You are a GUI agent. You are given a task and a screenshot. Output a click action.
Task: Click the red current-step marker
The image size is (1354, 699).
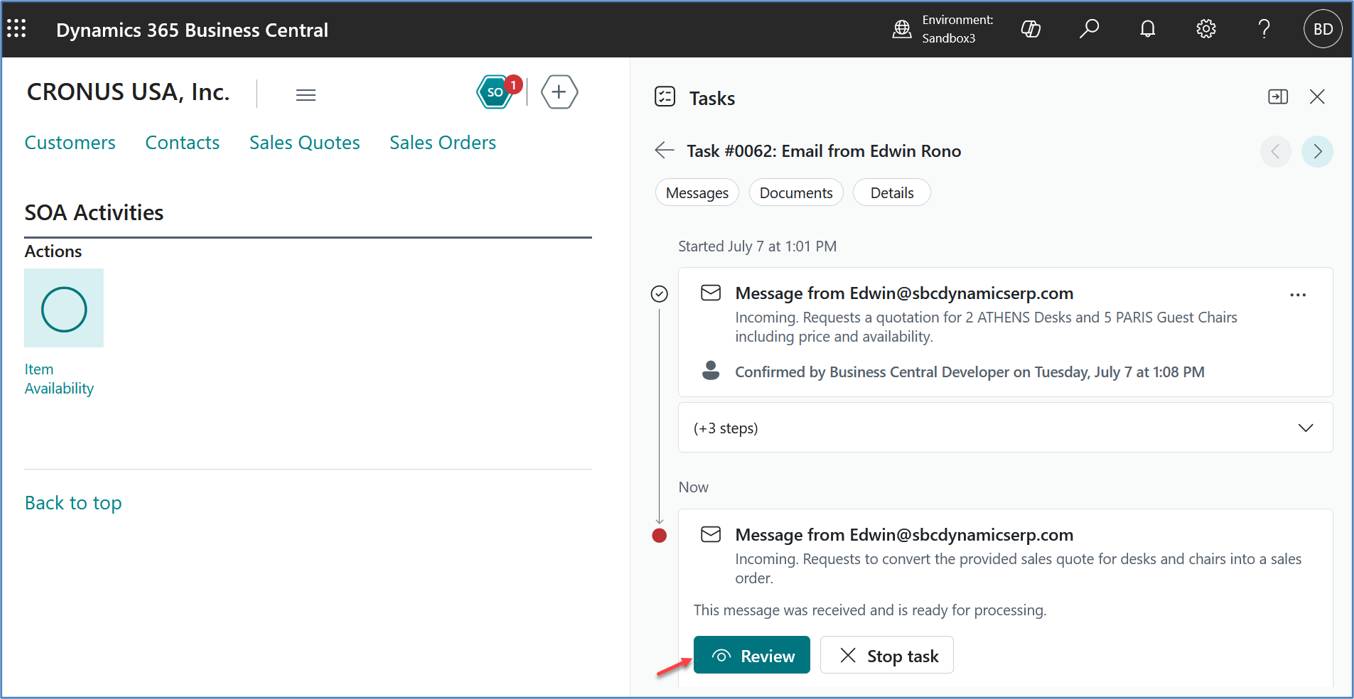(x=659, y=535)
